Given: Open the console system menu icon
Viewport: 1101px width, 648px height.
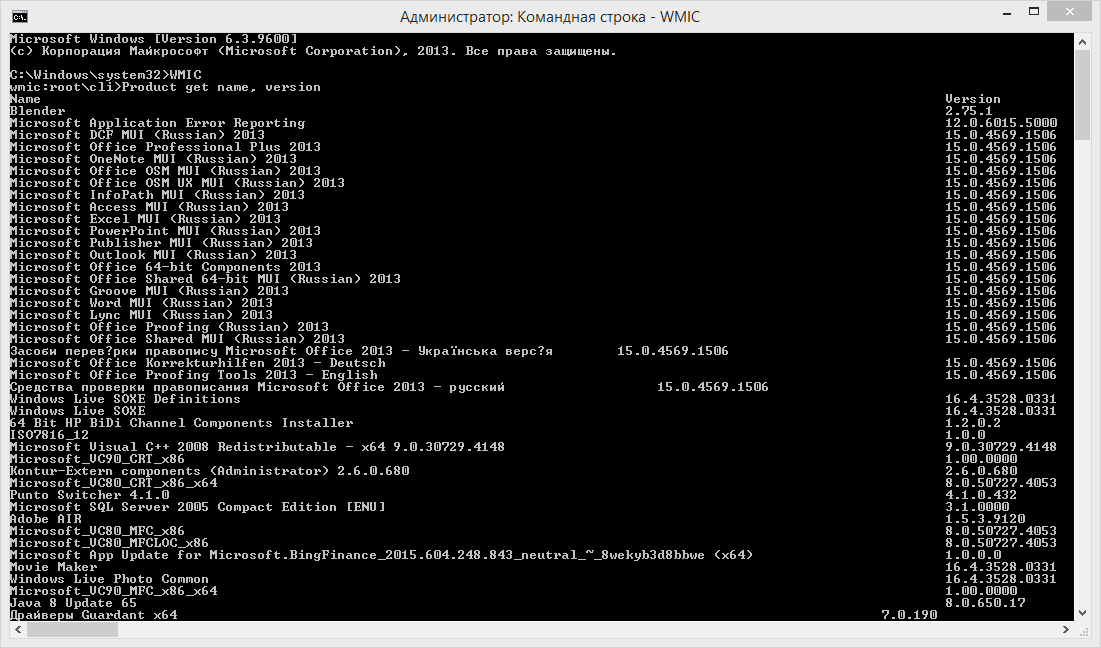Looking at the screenshot, I should [20, 16].
